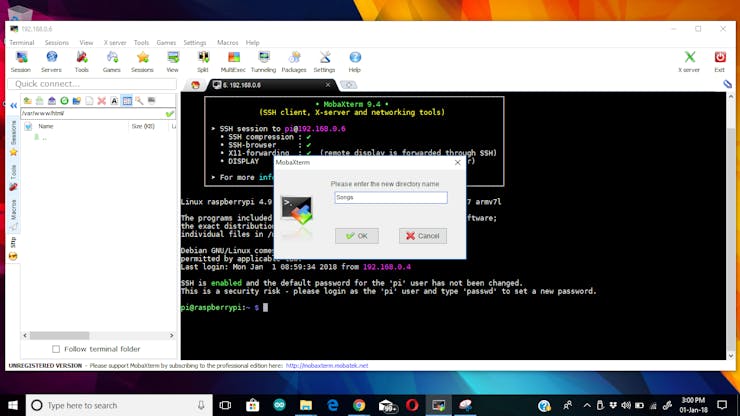The width and height of the screenshot is (740, 416).
Task: Click OK in the new directory dialog
Action: click(x=357, y=236)
